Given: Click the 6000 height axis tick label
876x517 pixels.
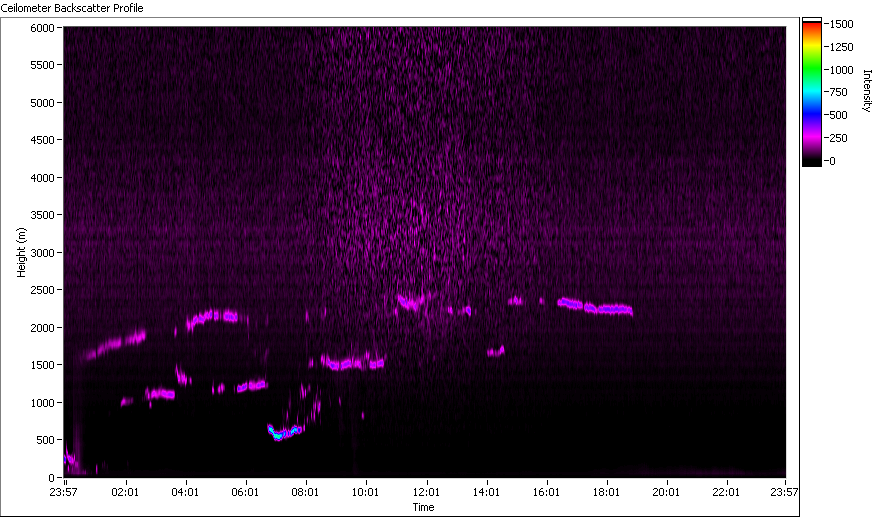Looking at the screenshot, I should tap(42, 28).
